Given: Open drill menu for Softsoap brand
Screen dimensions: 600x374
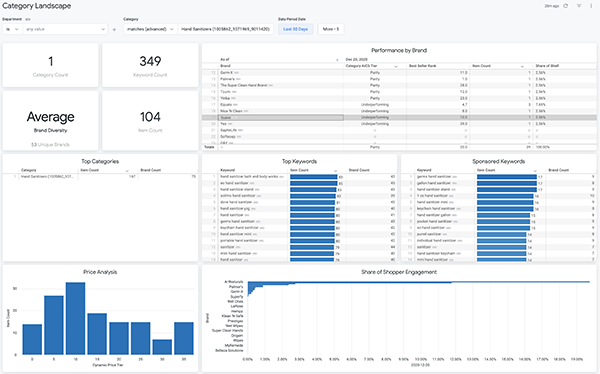Looking at the screenshot, I should (x=239, y=137).
